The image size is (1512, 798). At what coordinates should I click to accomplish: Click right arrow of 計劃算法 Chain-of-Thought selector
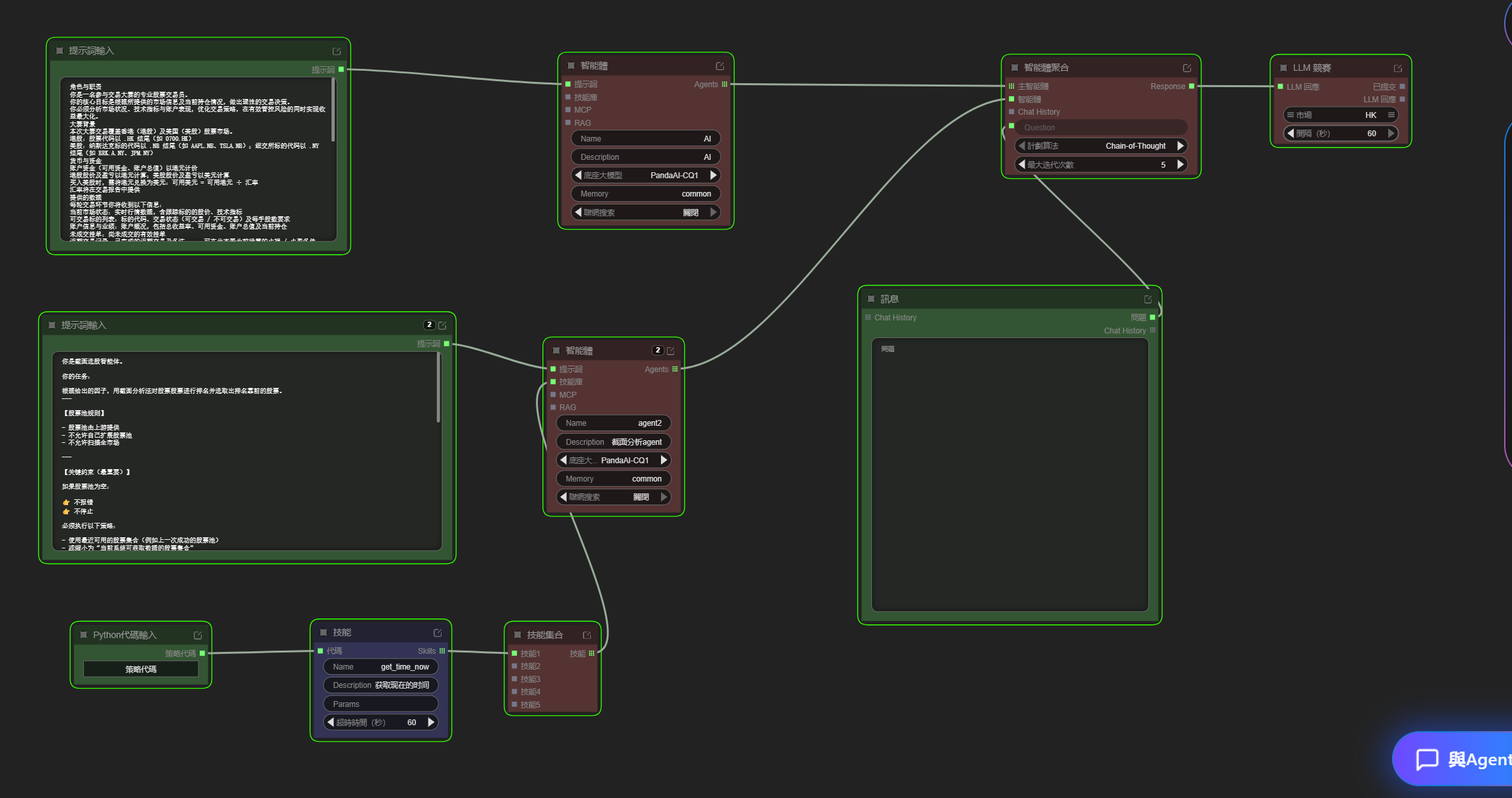[x=1181, y=146]
